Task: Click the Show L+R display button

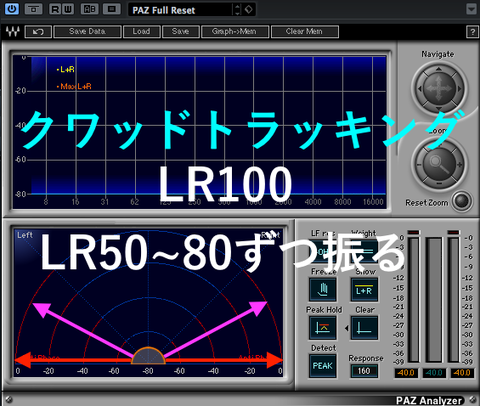Action: (364, 289)
